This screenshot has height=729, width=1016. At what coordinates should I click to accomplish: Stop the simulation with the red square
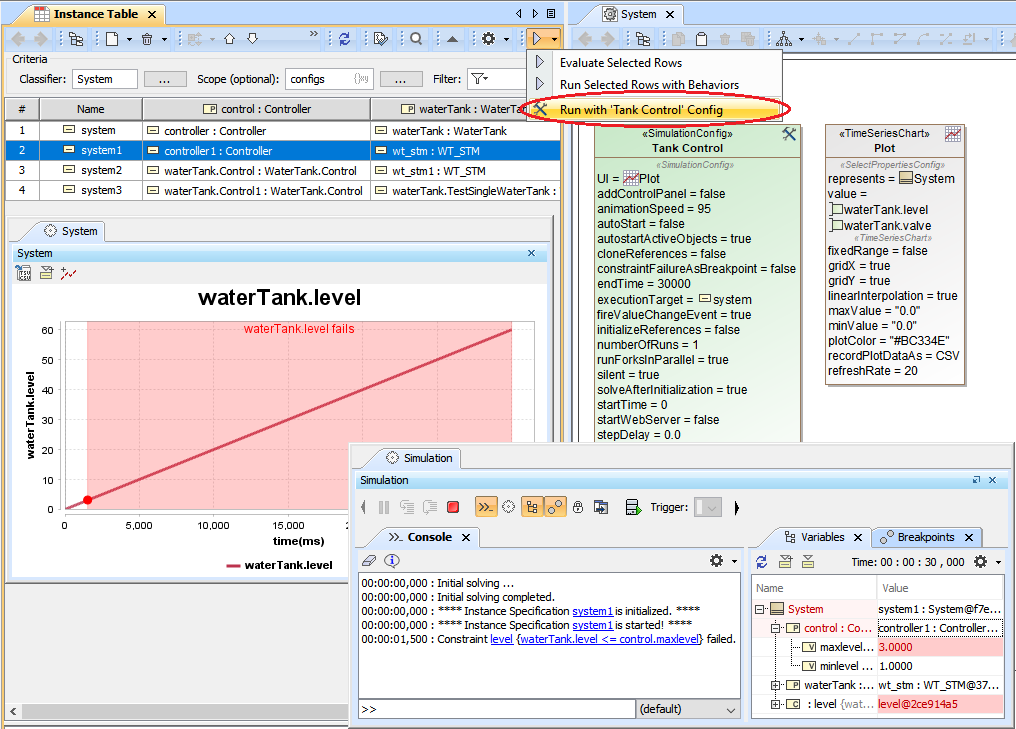[x=453, y=508]
